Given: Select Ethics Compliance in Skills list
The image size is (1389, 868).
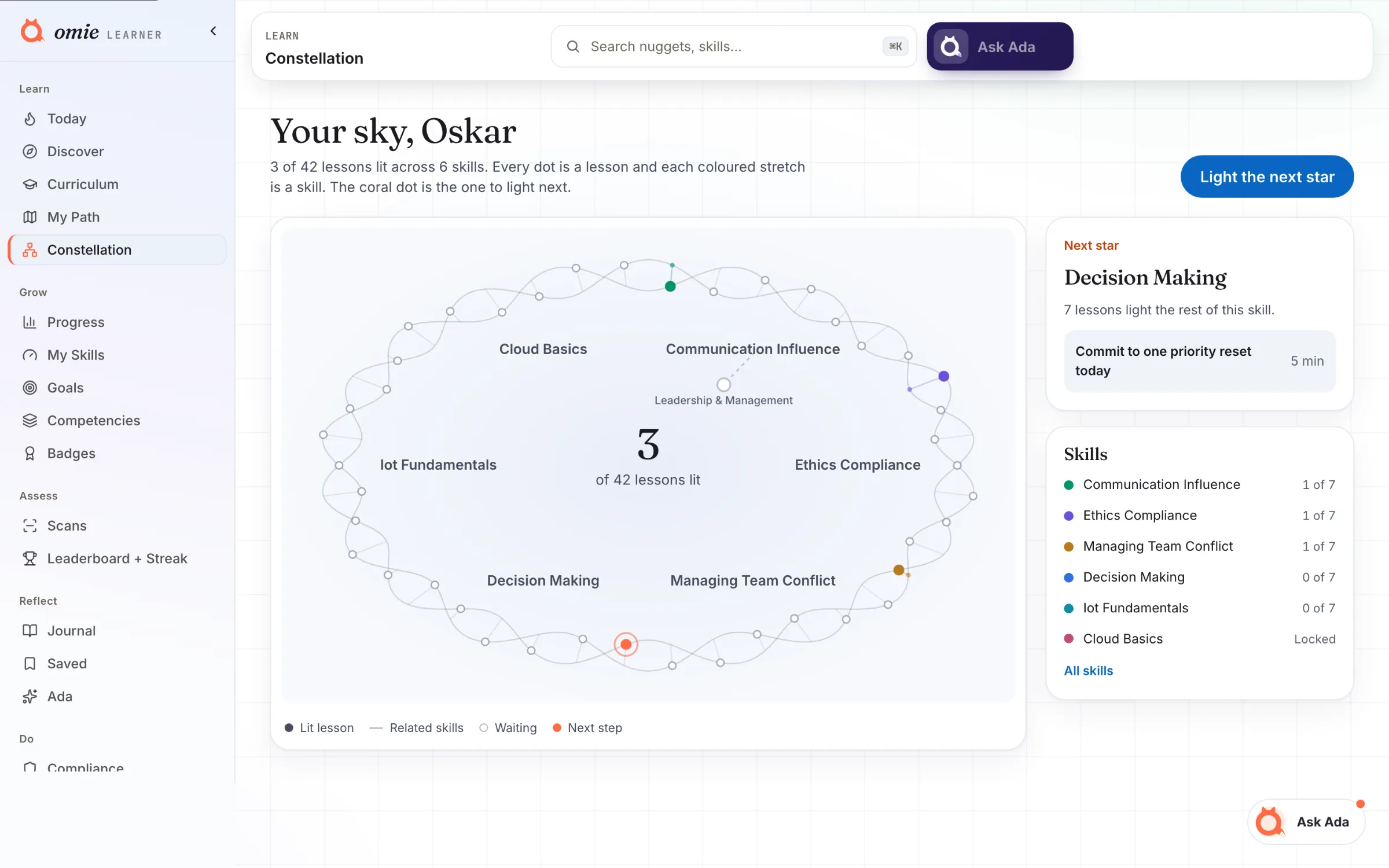Looking at the screenshot, I should pos(1200,516).
